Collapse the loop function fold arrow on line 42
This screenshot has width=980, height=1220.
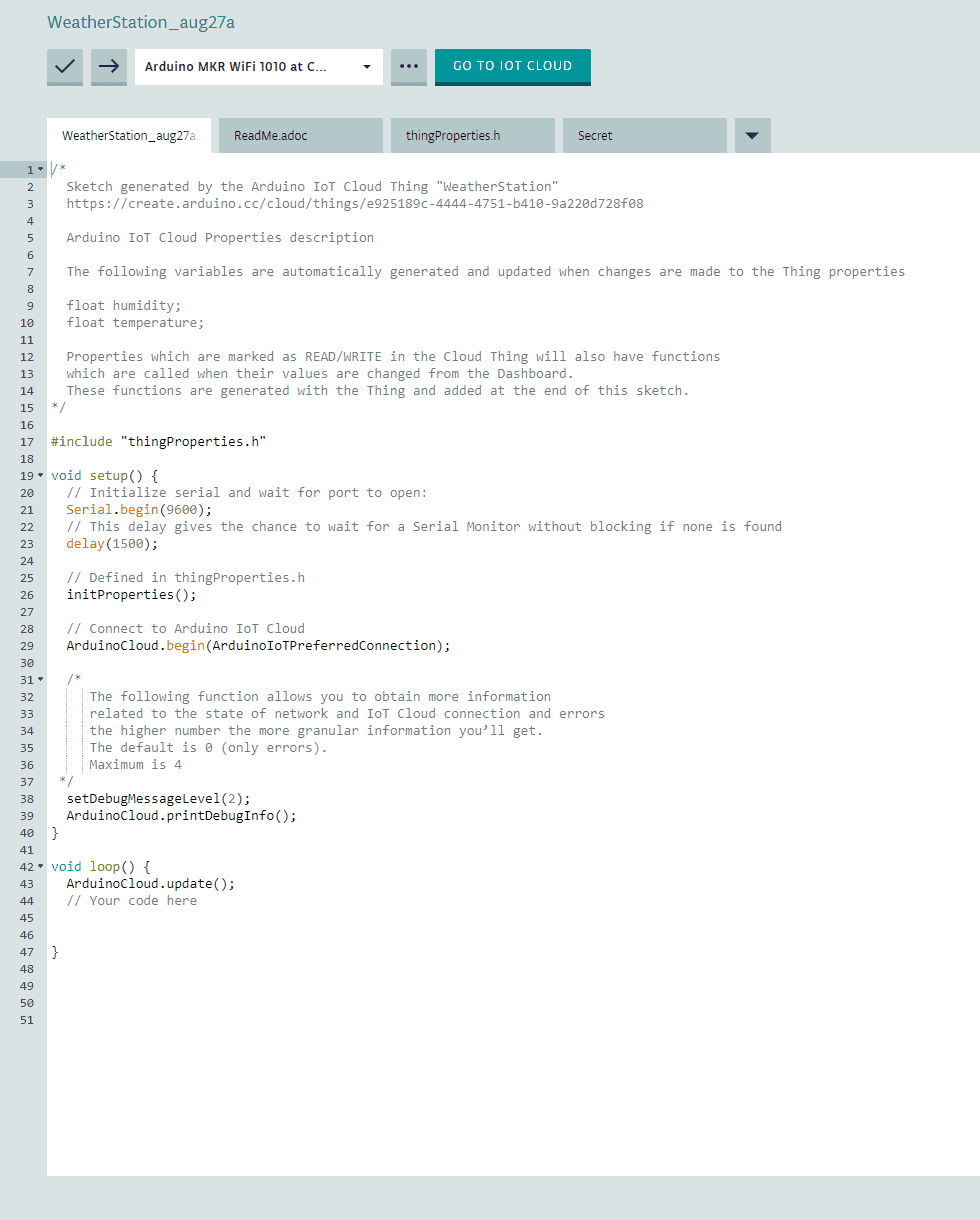tap(38, 866)
